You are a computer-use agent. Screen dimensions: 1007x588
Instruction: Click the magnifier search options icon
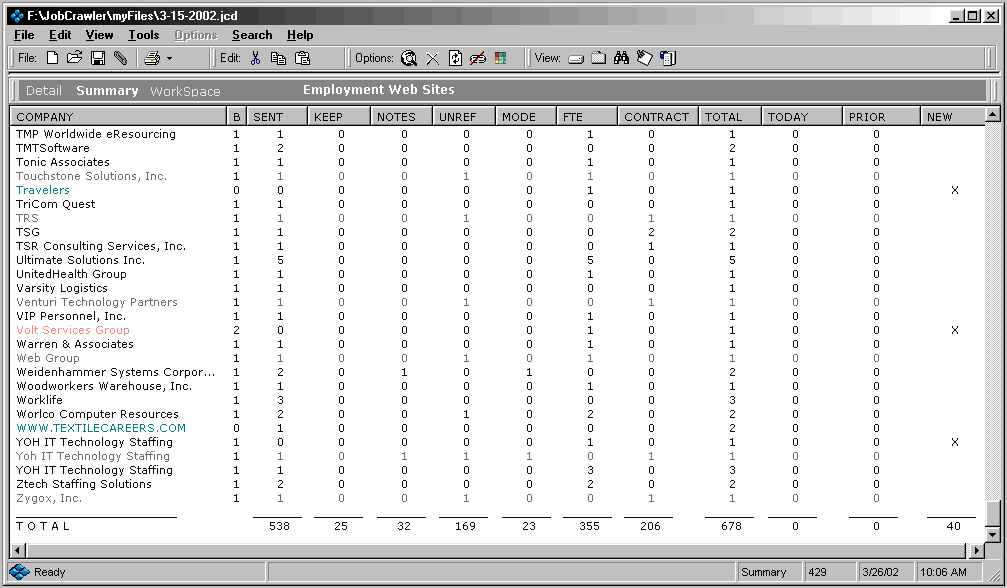pos(408,58)
